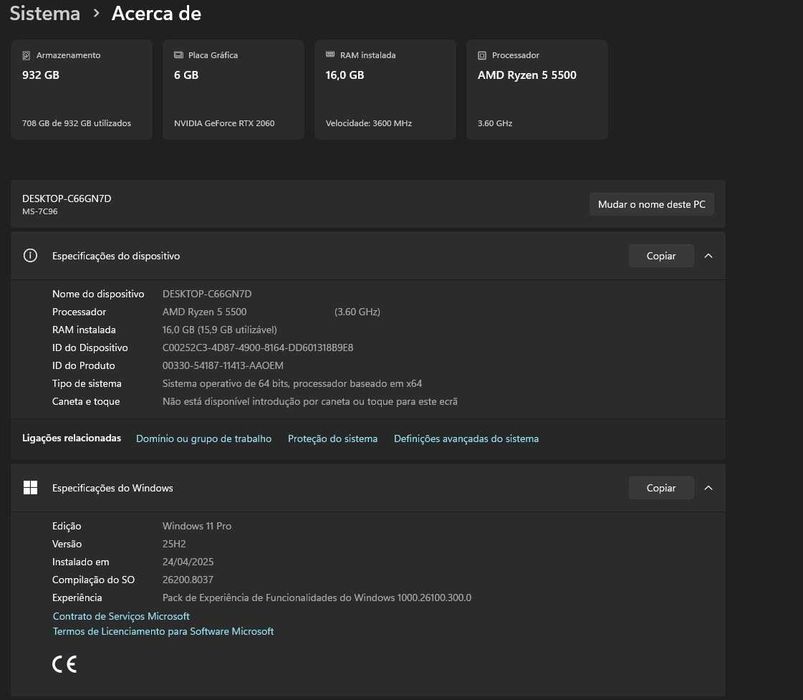803x700 pixels.
Task: Click the Especificações do Windows heading
Action: pyautogui.click(x=112, y=488)
